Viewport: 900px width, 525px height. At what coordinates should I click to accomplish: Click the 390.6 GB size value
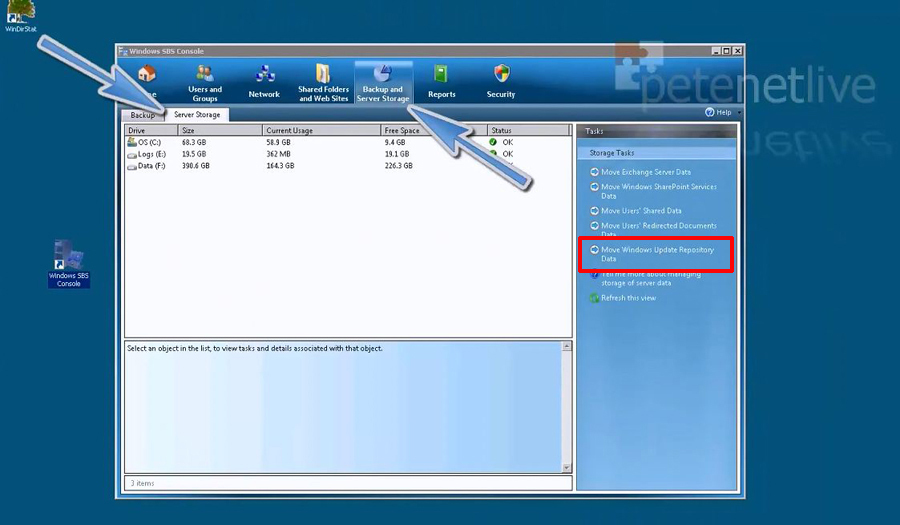[196, 166]
